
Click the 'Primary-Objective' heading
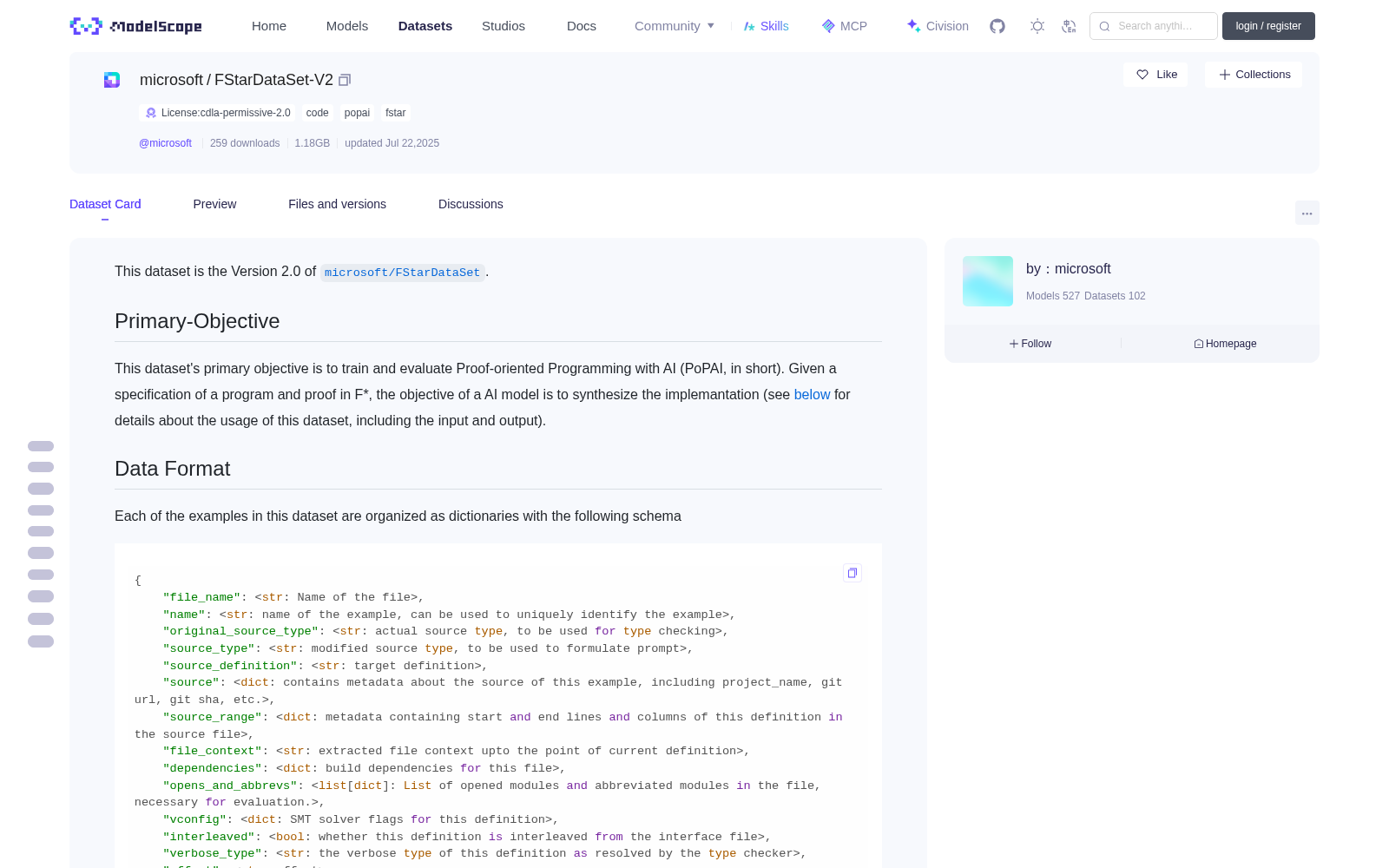coord(197,321)
